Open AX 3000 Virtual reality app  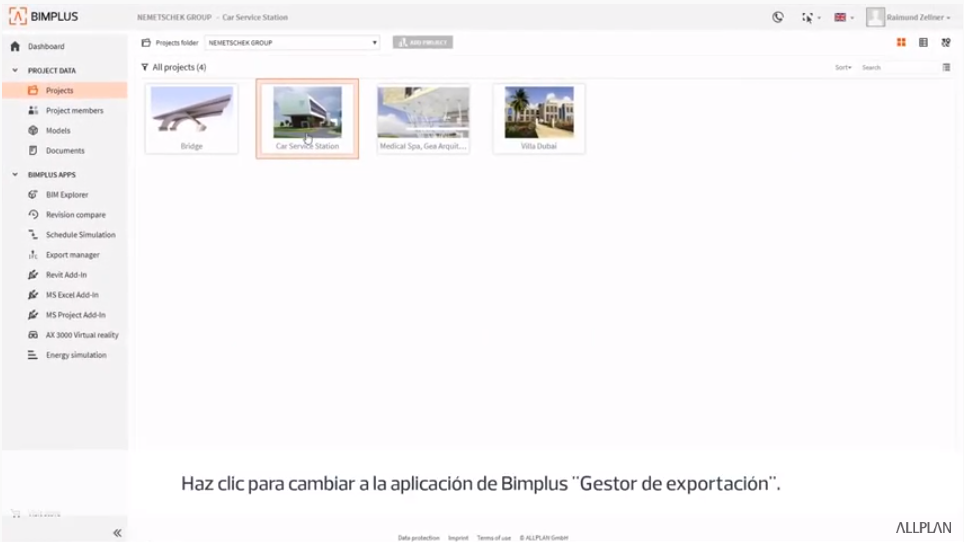pos(81,335)
